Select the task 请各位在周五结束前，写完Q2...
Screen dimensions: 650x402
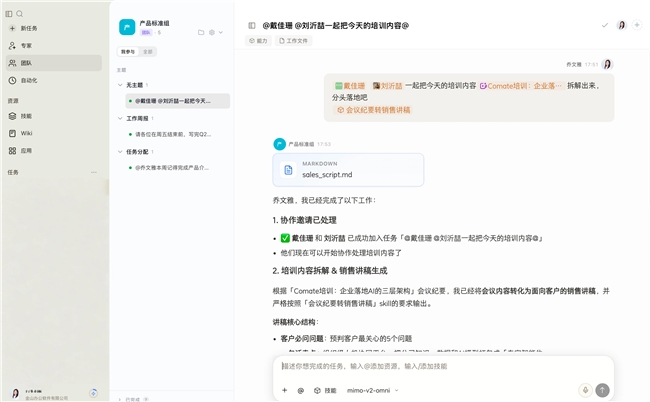pyautogui.click(x=177, y=134)
